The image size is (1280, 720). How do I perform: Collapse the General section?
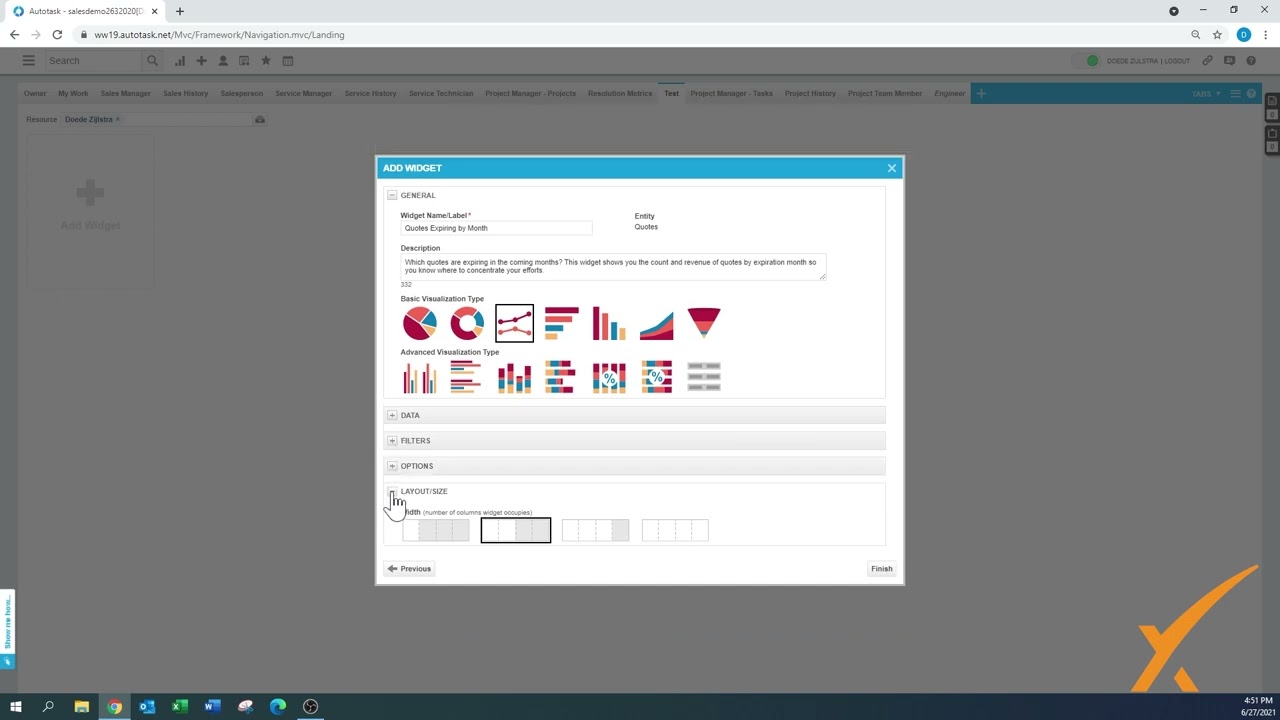[392, 195]
